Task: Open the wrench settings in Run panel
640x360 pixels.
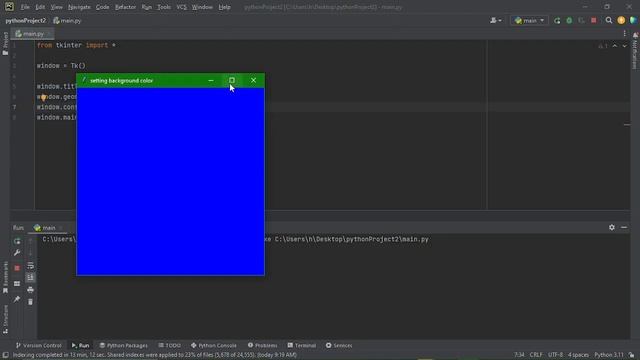Action: pyautogui.click(x=17, y=253)
